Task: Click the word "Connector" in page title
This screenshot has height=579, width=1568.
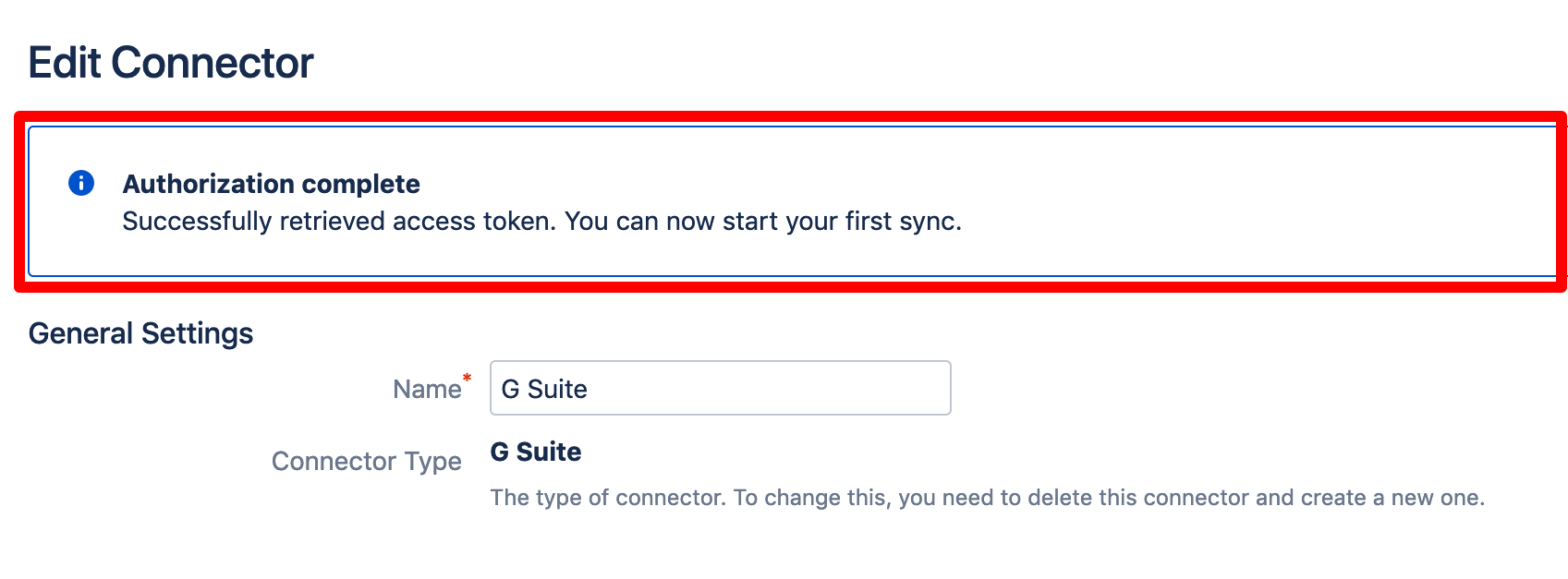Action: [x=213, y=63]
